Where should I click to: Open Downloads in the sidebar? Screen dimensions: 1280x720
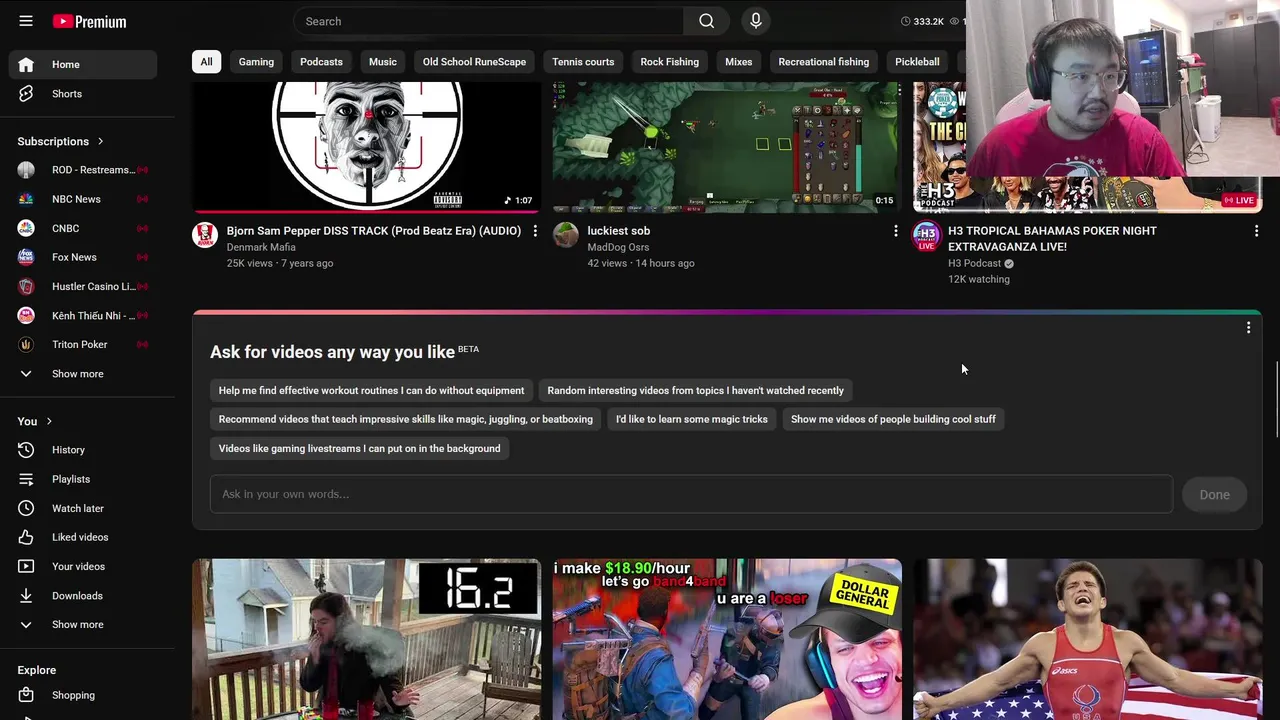pyautogui.click(x=83, y=595)
